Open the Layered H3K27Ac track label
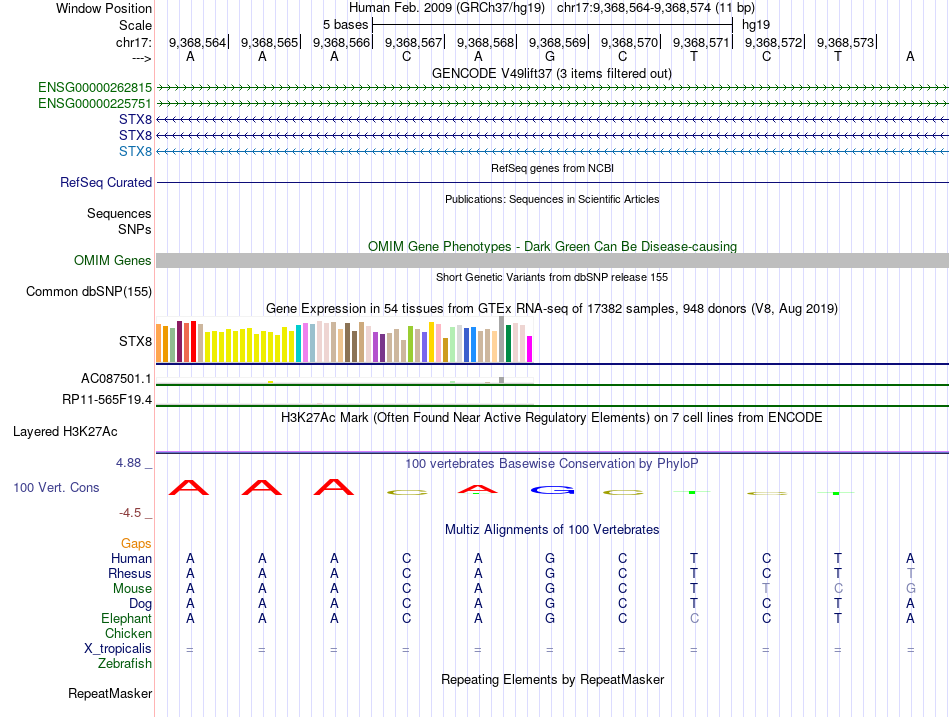The height and width of the screenshot is (717, 950). click(x=65, y=432)
